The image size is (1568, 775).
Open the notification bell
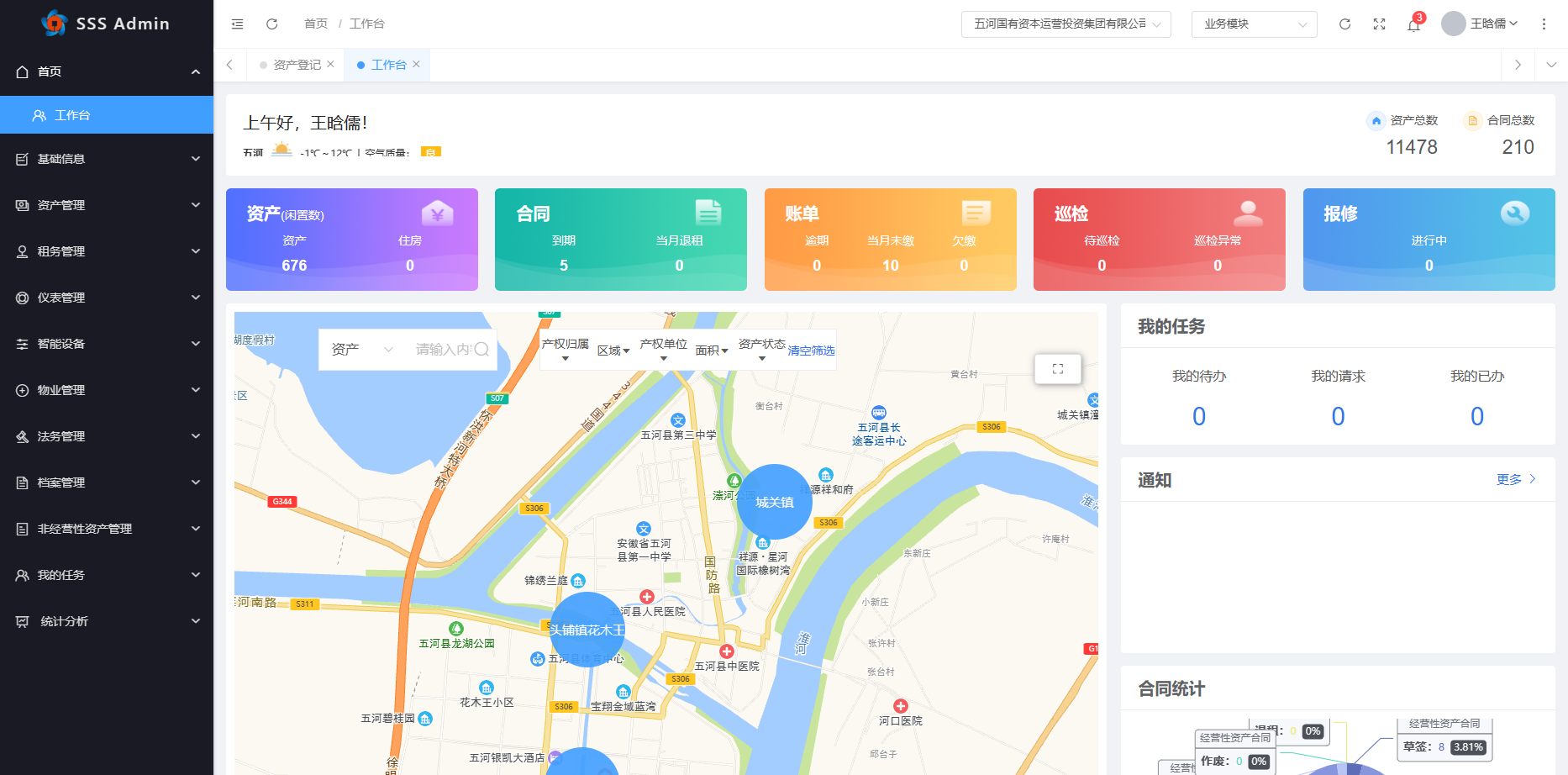pos(1413,24)
